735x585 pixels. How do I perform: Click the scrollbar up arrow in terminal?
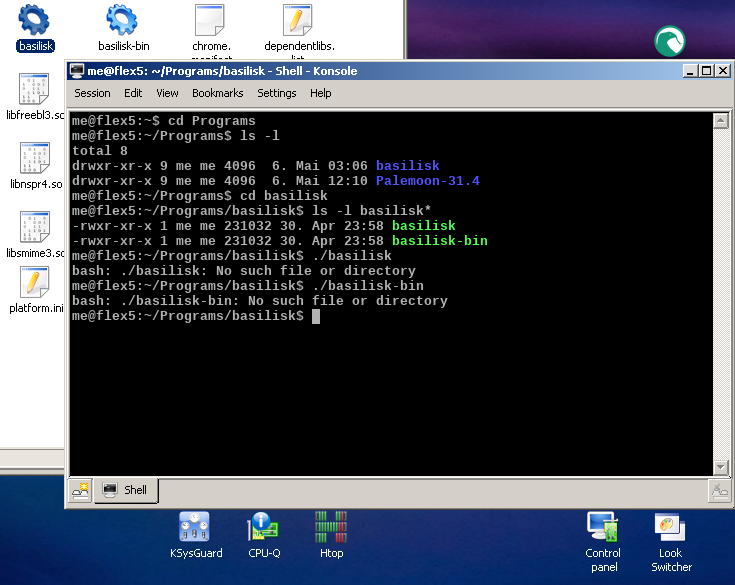click(719, 121)
